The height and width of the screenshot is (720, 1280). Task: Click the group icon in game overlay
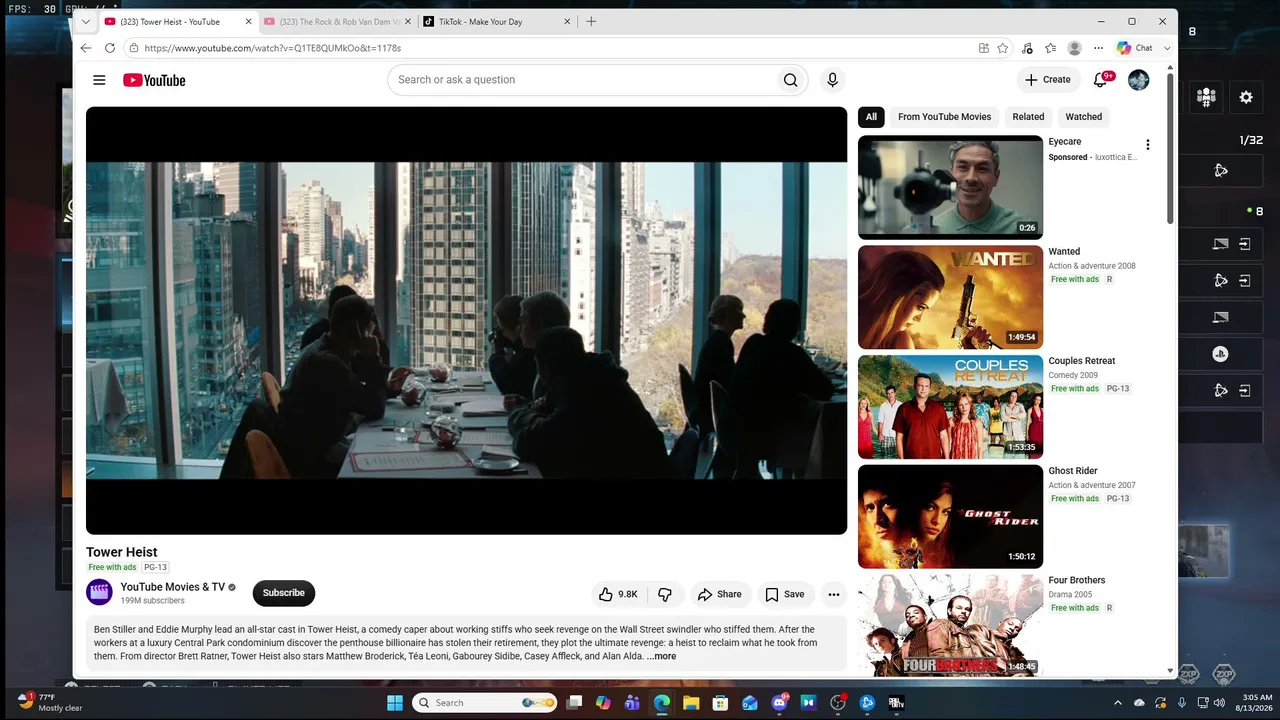[1206, 97]
